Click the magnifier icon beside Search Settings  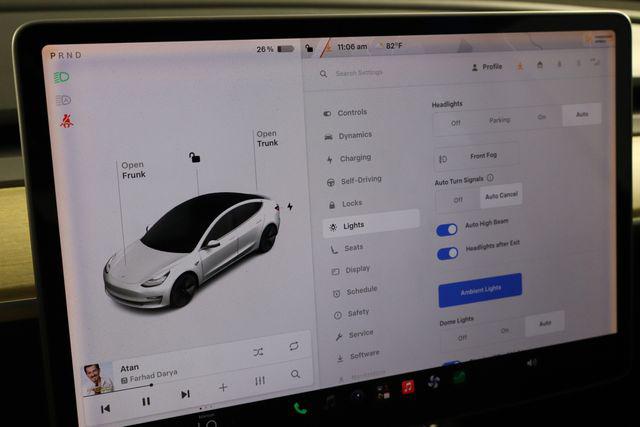coord(323,74)
